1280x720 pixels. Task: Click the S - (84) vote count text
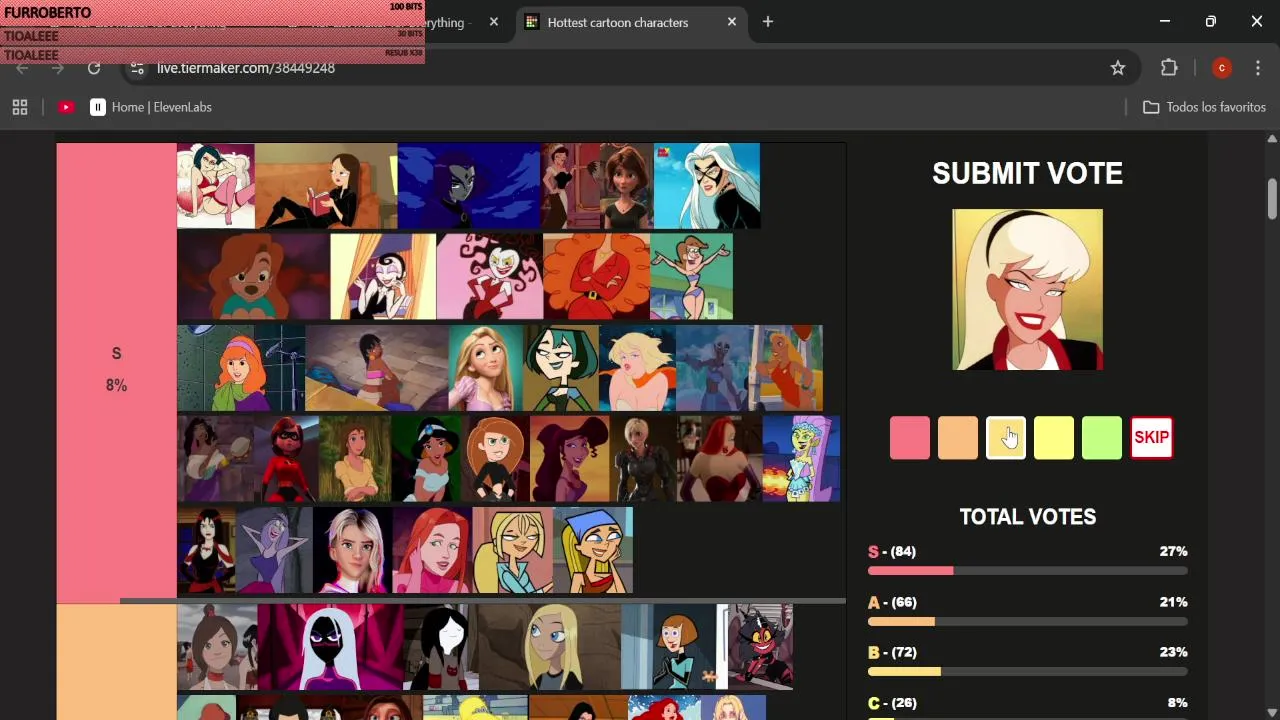[892, 551]
